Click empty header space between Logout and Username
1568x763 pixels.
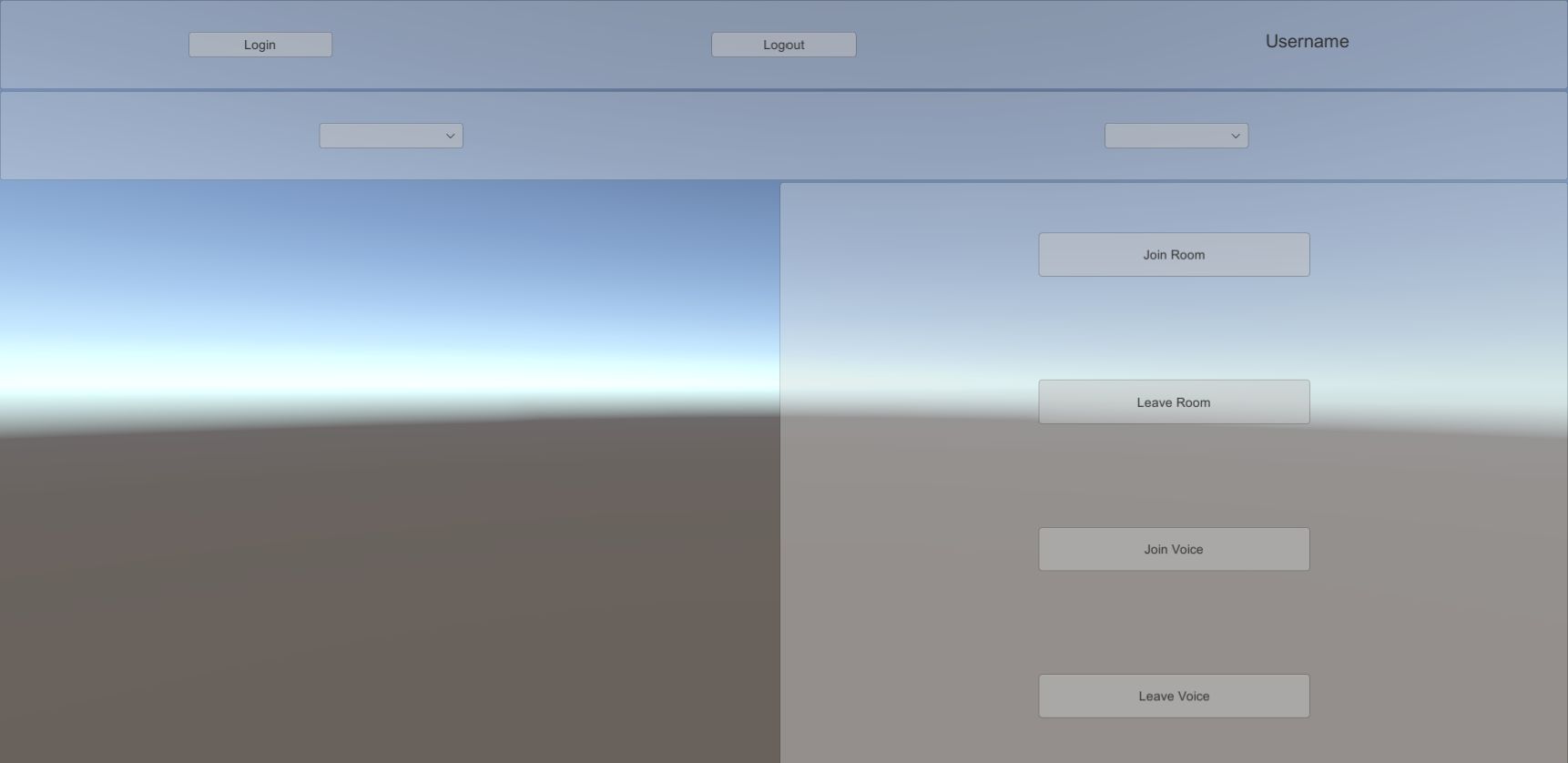[x=1056, y=45]
